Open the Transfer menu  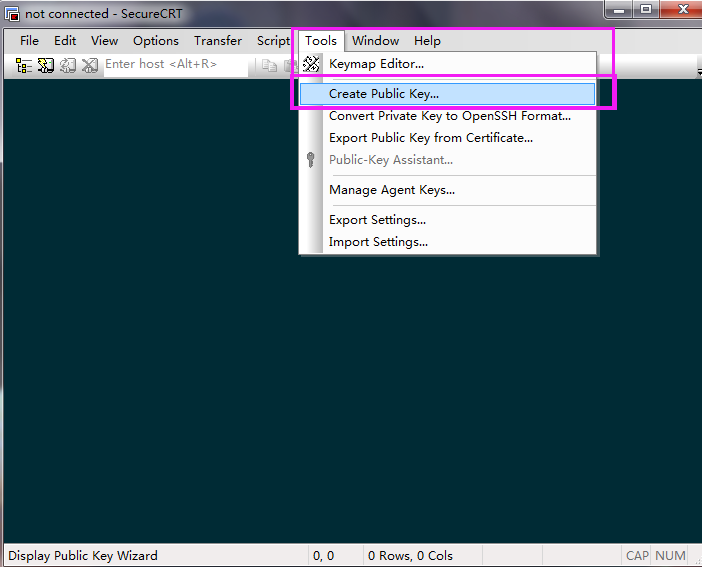[218, 41]
